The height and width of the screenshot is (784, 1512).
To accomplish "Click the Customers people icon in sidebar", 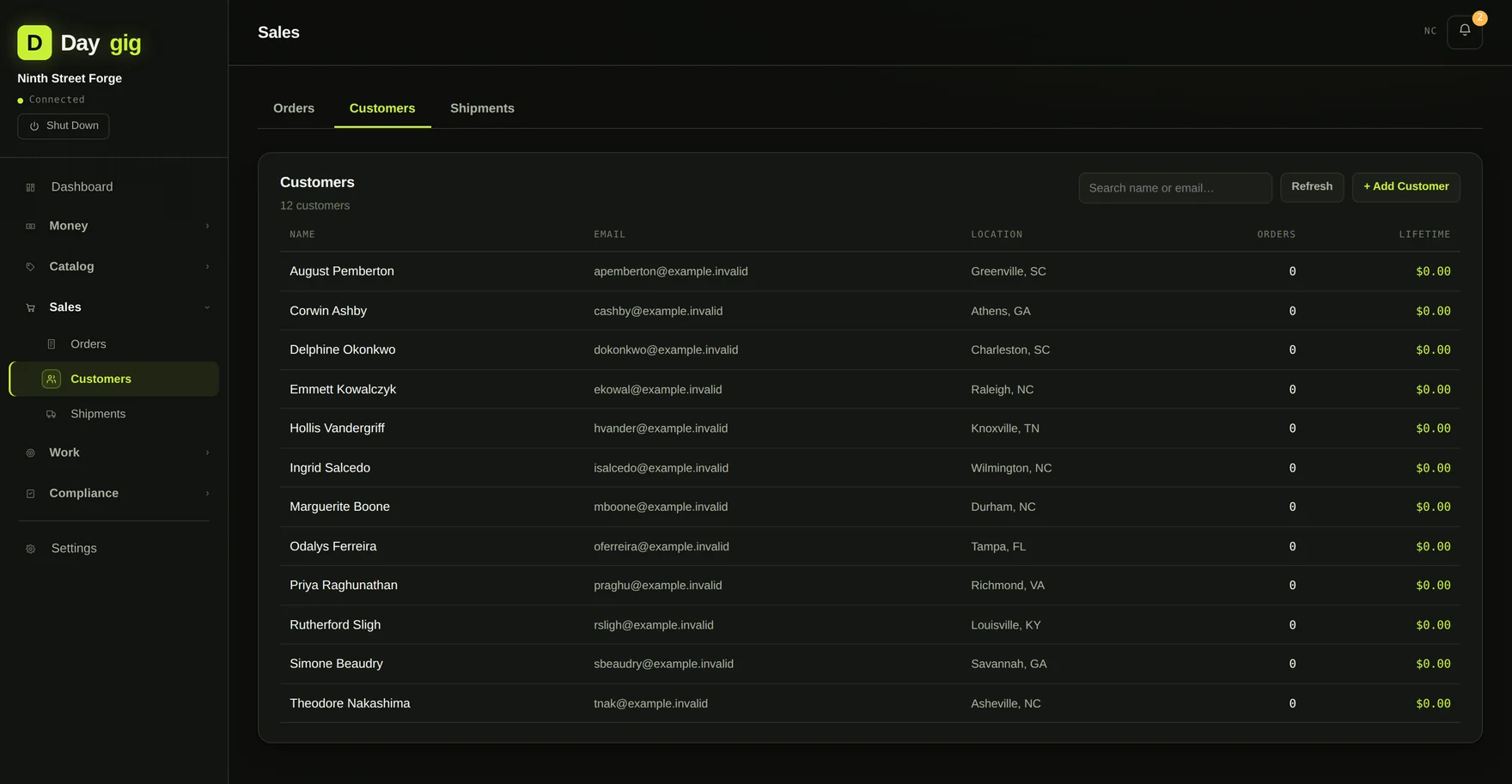I will [x=52, y=379].
